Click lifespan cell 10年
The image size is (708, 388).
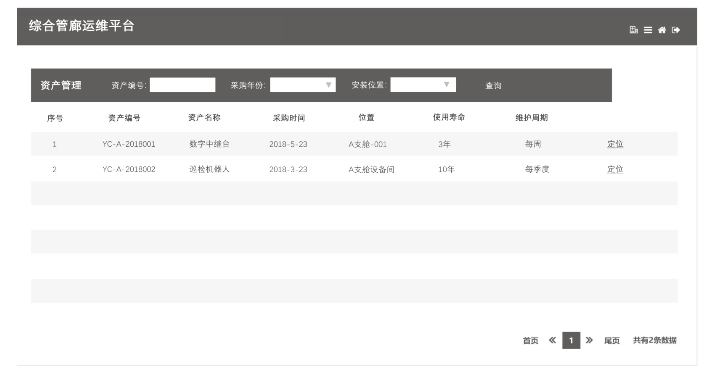pos(446,169)
